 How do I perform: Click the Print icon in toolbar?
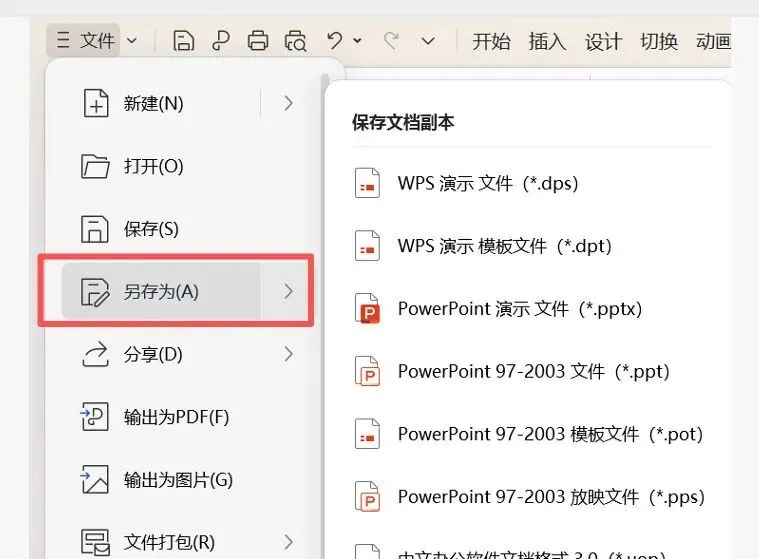pyautogui.click(x=258, y=41)
